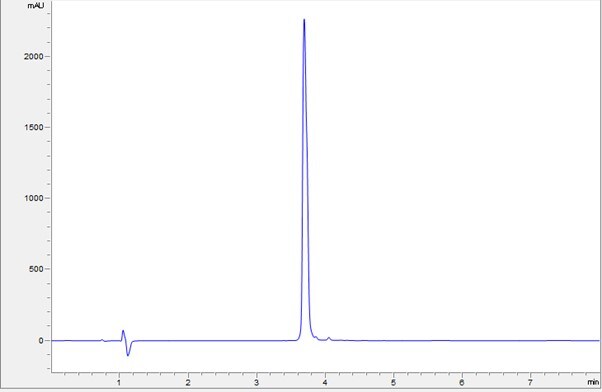The width and height of the screenshot is (602, 392).
Task: Click the y-axis value 1000
Action: click(x=33, y=198)
